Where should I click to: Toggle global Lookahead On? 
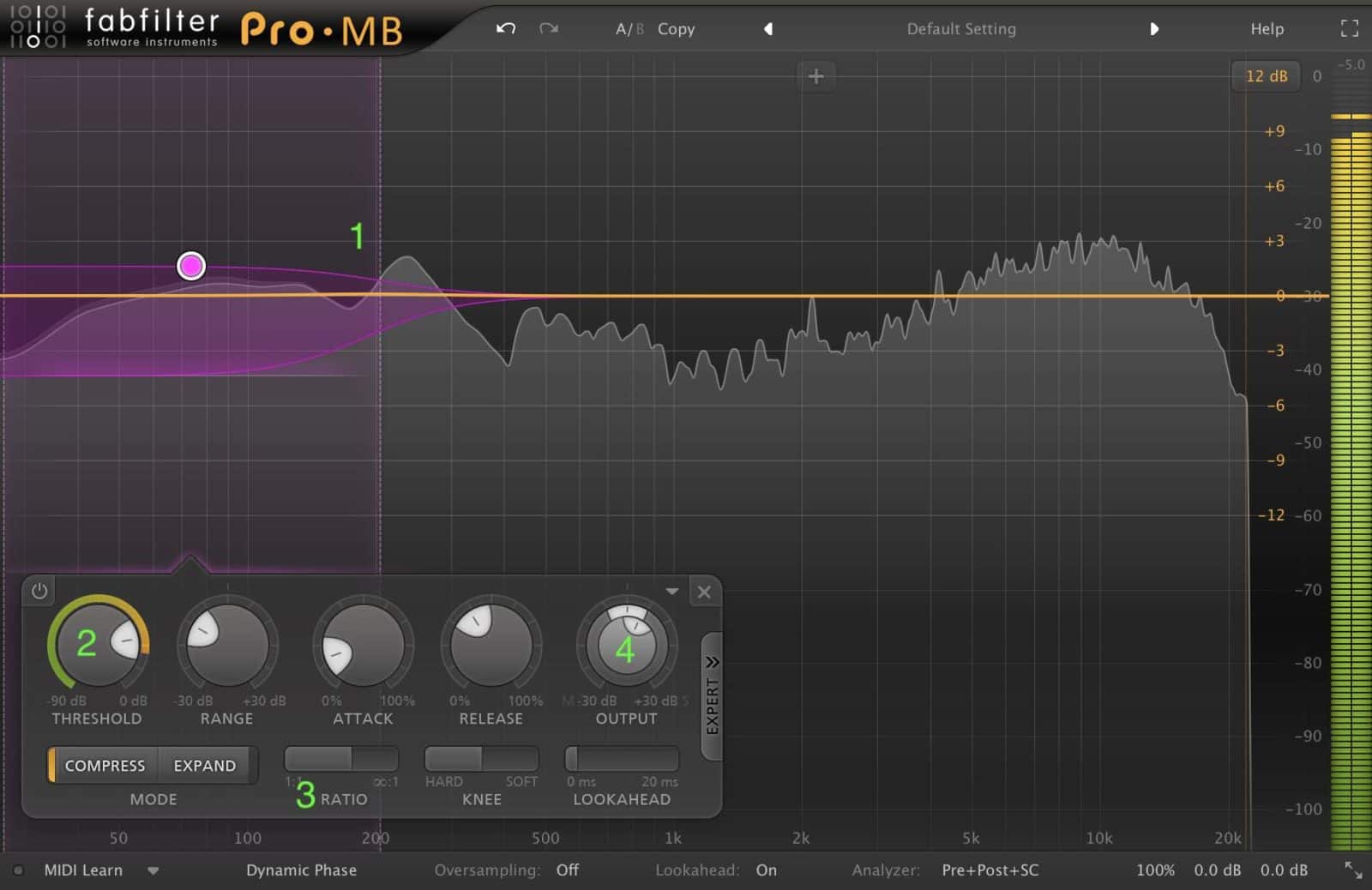tap(766, 869)
